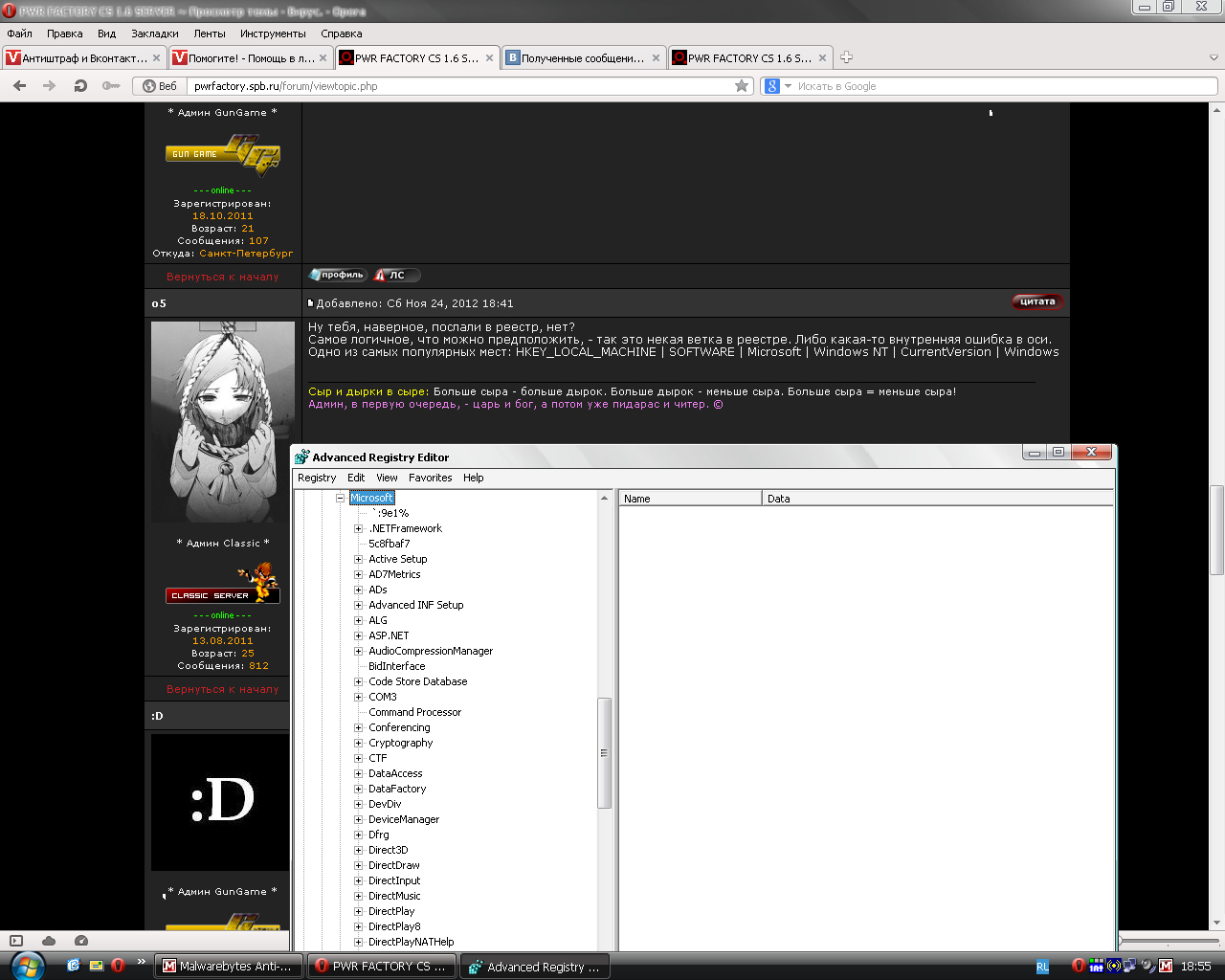Click the browser Back arrow button
The image size is (1225, 980).
point(19,86)
